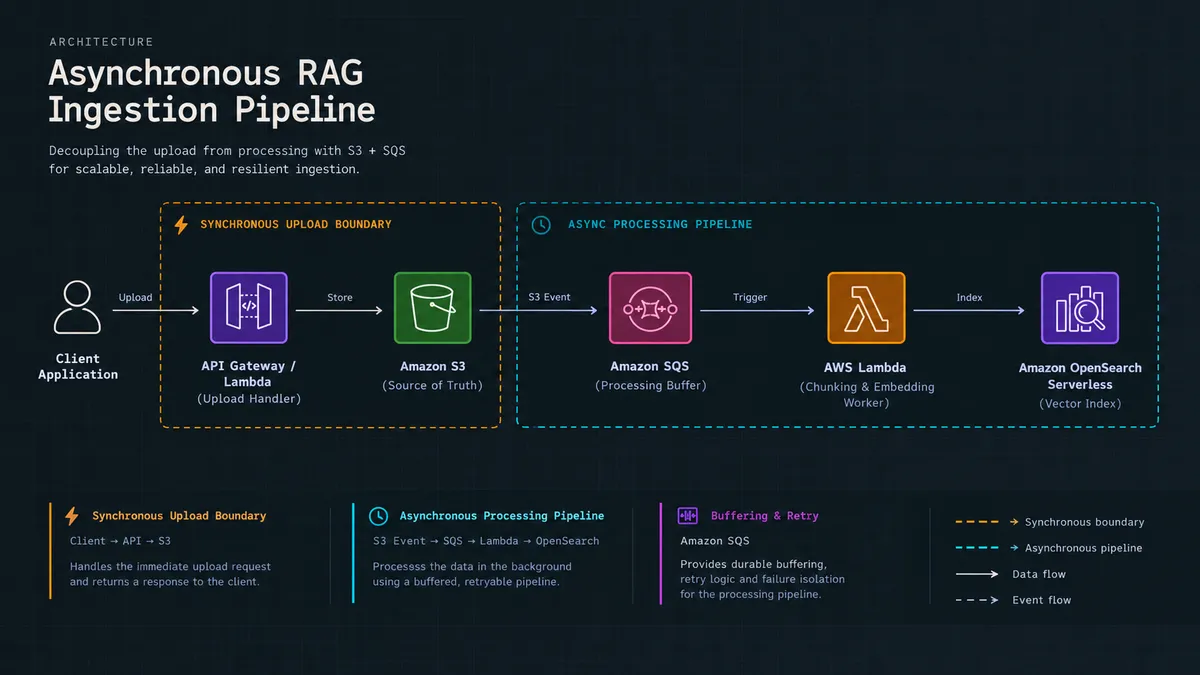This screenshot has width=1200, height=675.
Task: Click the clock icon beside Async Processing Pipeline
Action: point(541,225)
